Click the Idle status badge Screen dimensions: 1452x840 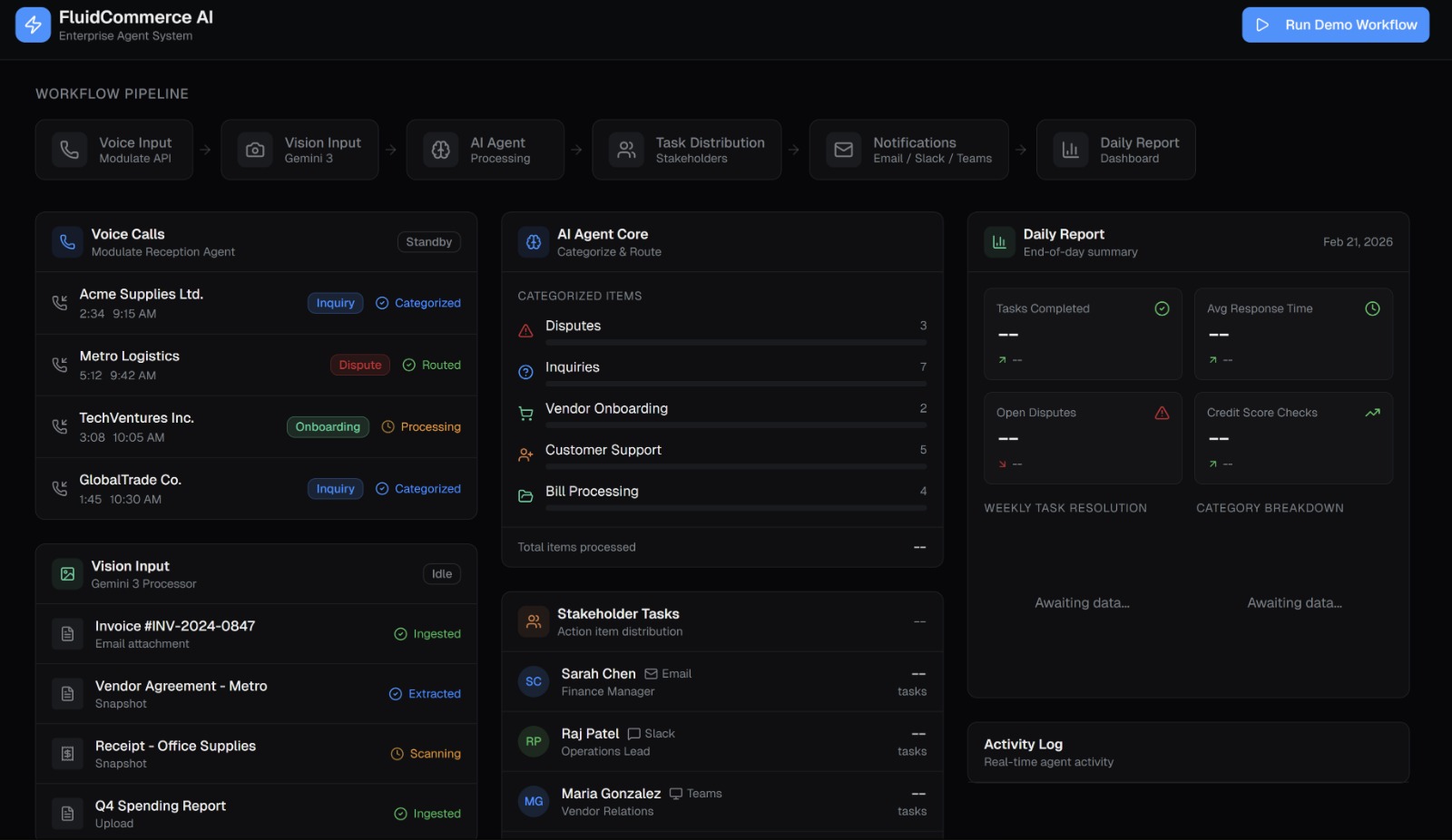click(442, 574)
